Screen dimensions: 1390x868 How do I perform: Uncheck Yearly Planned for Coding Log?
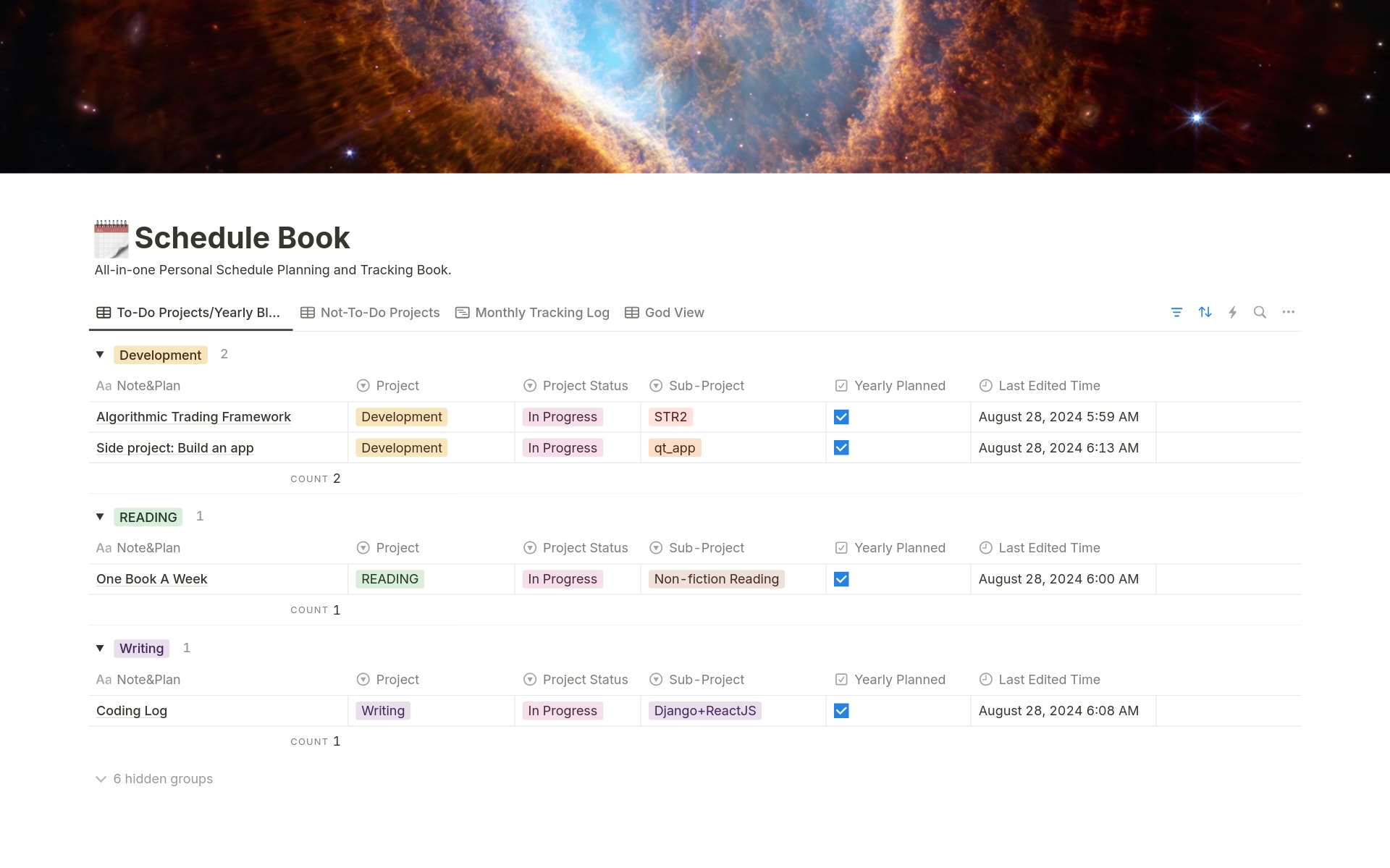point(841,710)
